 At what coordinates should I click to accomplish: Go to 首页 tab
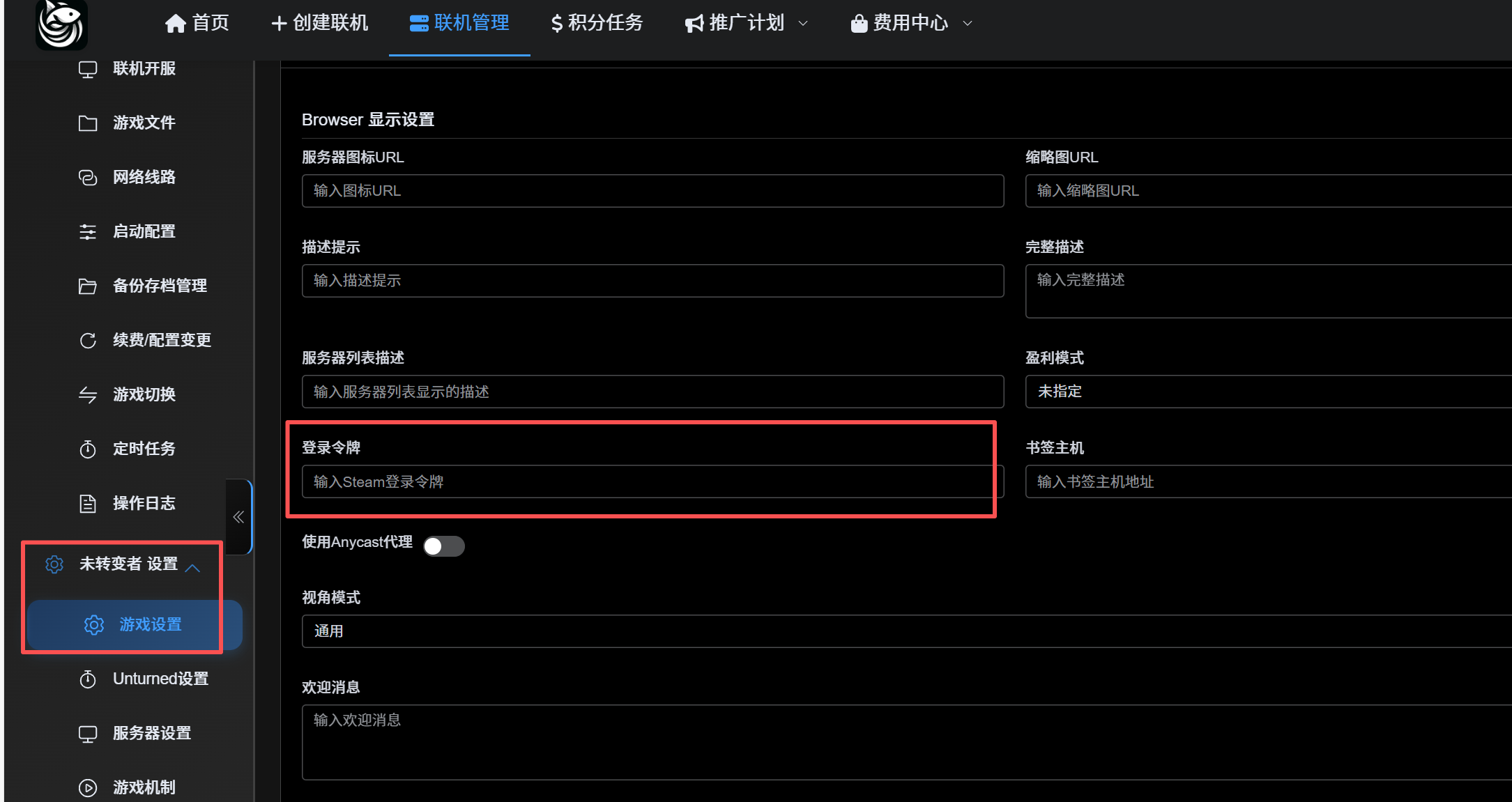coord(197,24)
